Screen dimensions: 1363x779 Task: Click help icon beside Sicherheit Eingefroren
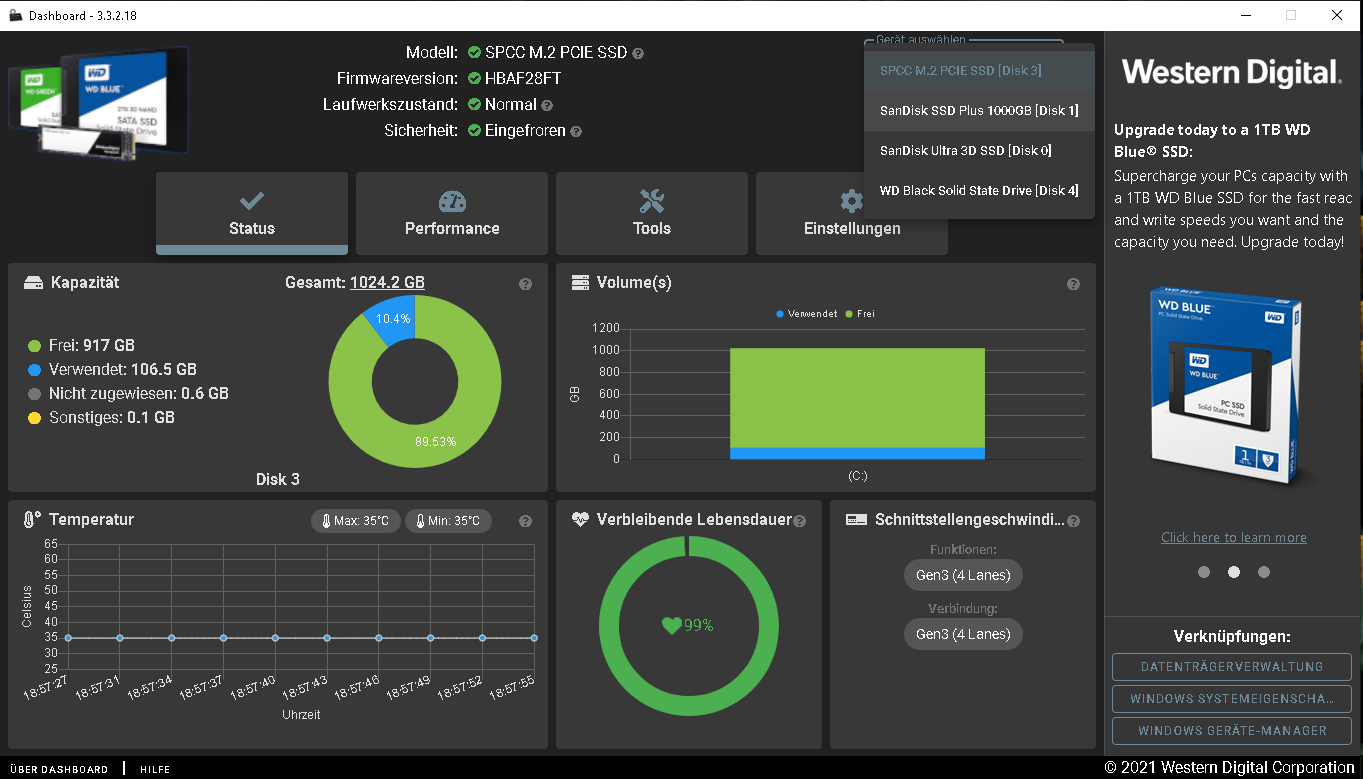point(576,131)
